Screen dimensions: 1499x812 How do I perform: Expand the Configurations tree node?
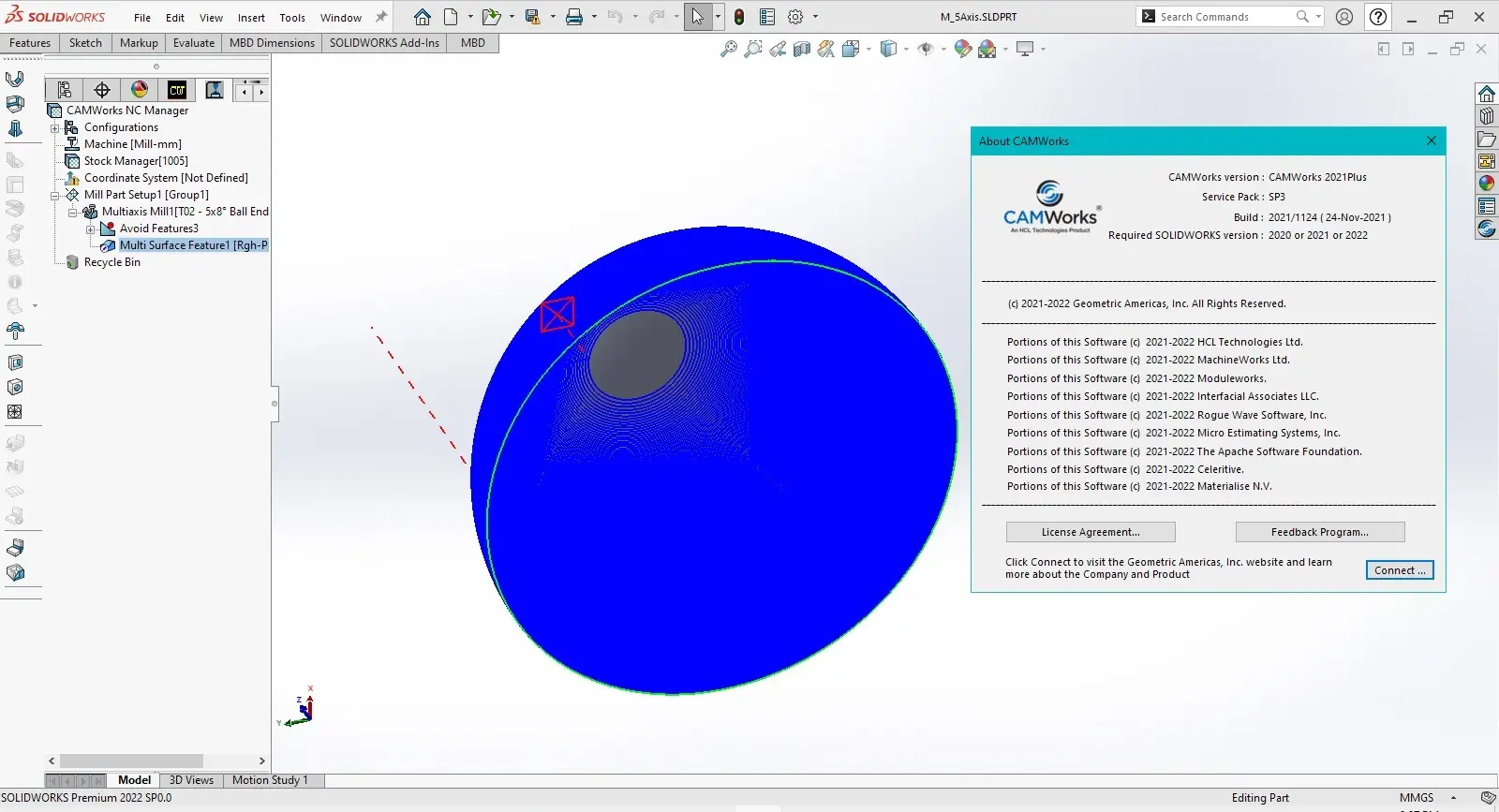54,127
